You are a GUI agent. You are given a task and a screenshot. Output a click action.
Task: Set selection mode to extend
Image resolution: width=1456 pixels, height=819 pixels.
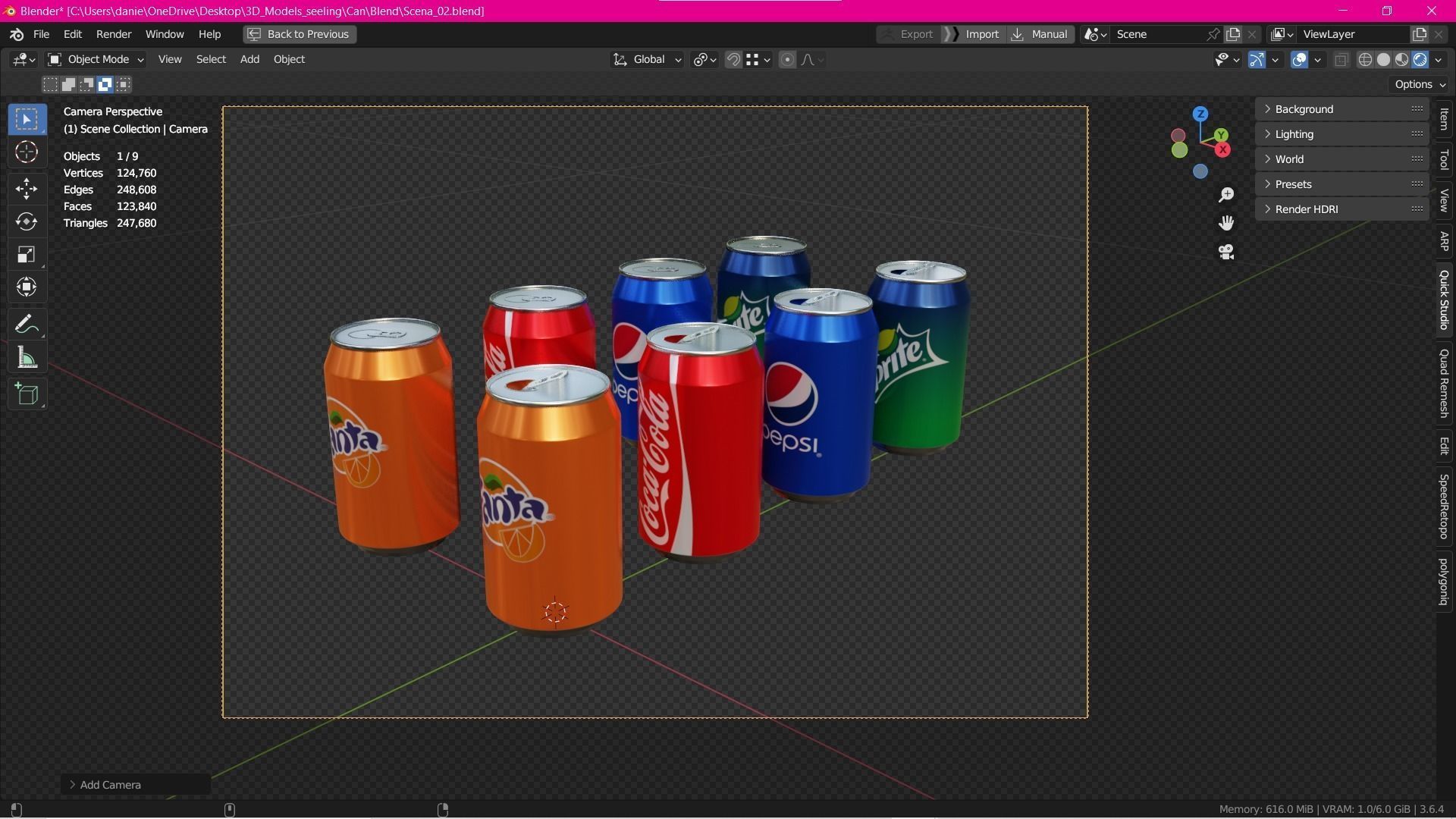(x=68, y=84)
